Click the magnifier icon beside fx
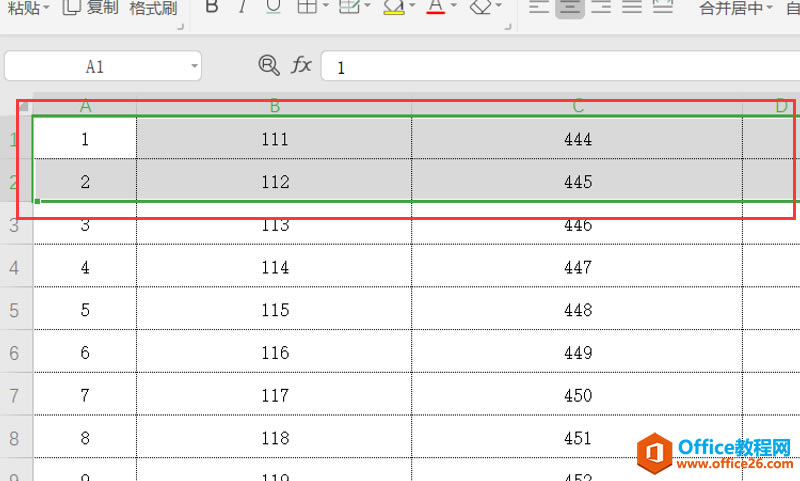This screenshot has height=481, width=800. [x=269, y=65]
